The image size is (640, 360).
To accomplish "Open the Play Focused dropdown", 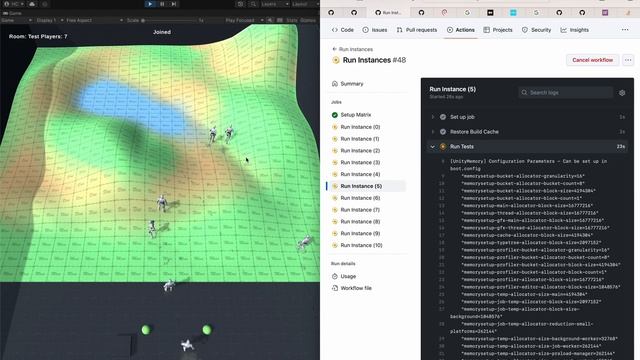I will pyautogui.click(x=244, y=20).
